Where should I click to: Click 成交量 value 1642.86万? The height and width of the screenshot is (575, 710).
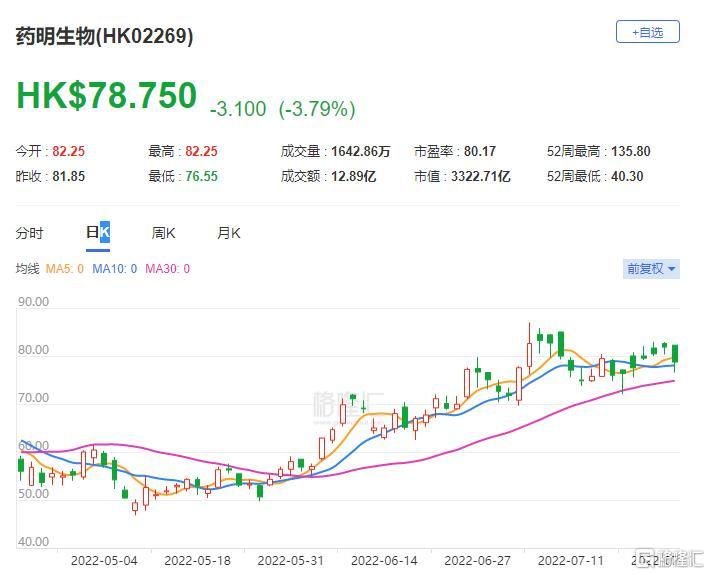click(x=360, y=151)
